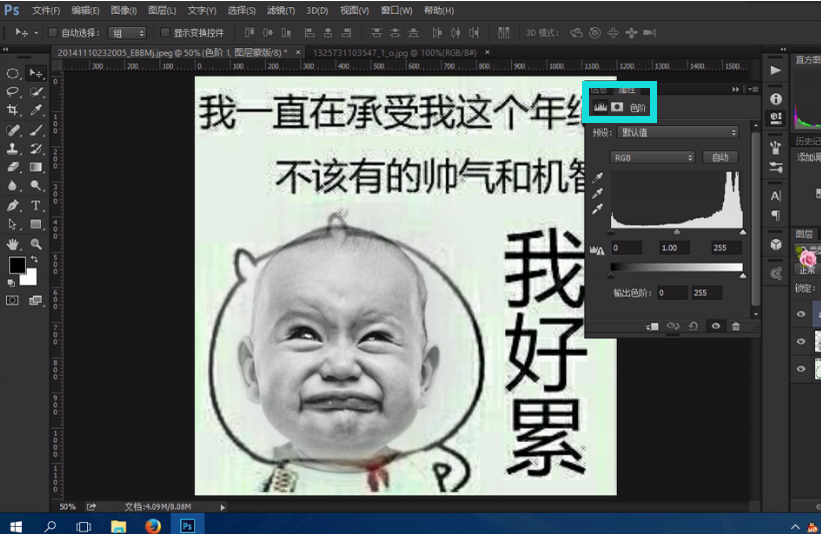
Task: Hide the second layer via eye icon
Action: (x=801, y=341)
